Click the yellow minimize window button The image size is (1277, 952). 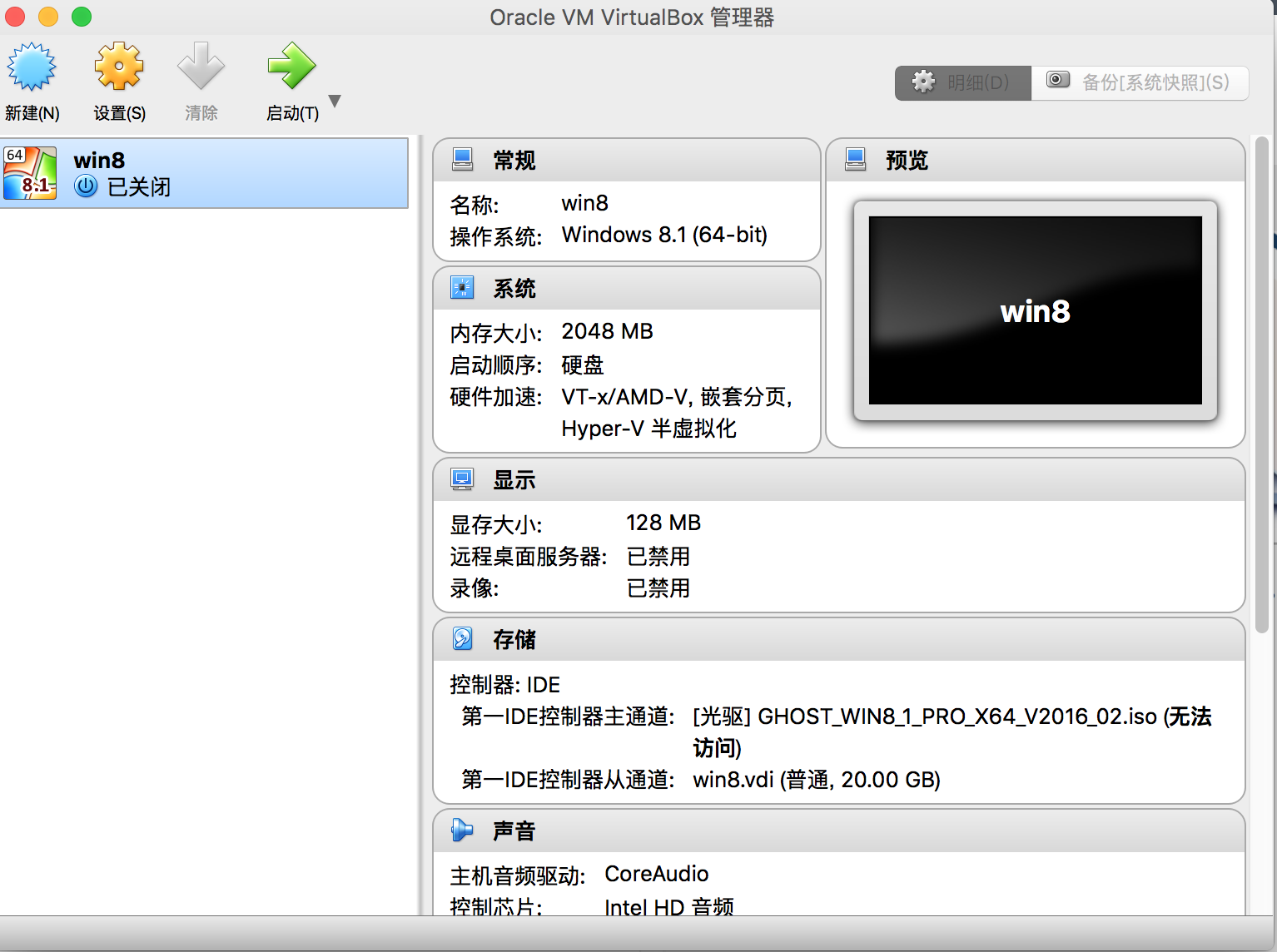tap(48, 16)
